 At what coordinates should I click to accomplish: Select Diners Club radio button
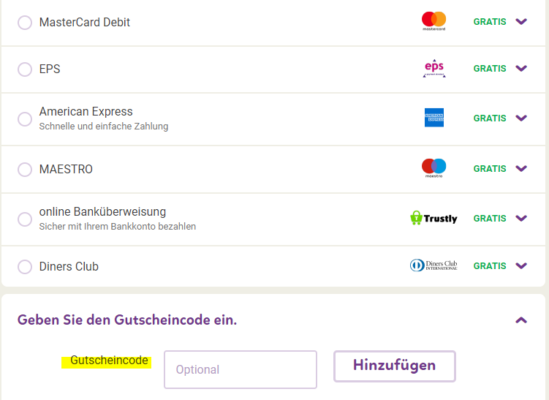[25, 267]
